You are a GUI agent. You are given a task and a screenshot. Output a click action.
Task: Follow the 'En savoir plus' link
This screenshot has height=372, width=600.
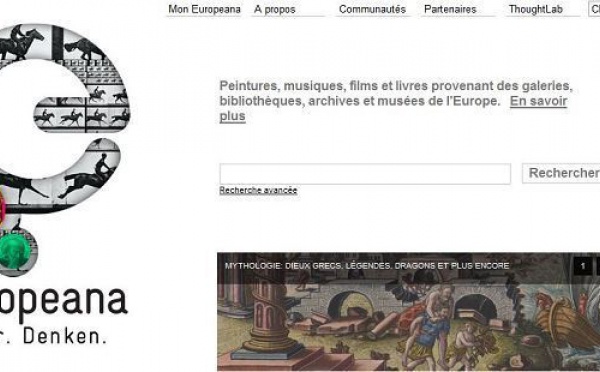coord(538,101)
